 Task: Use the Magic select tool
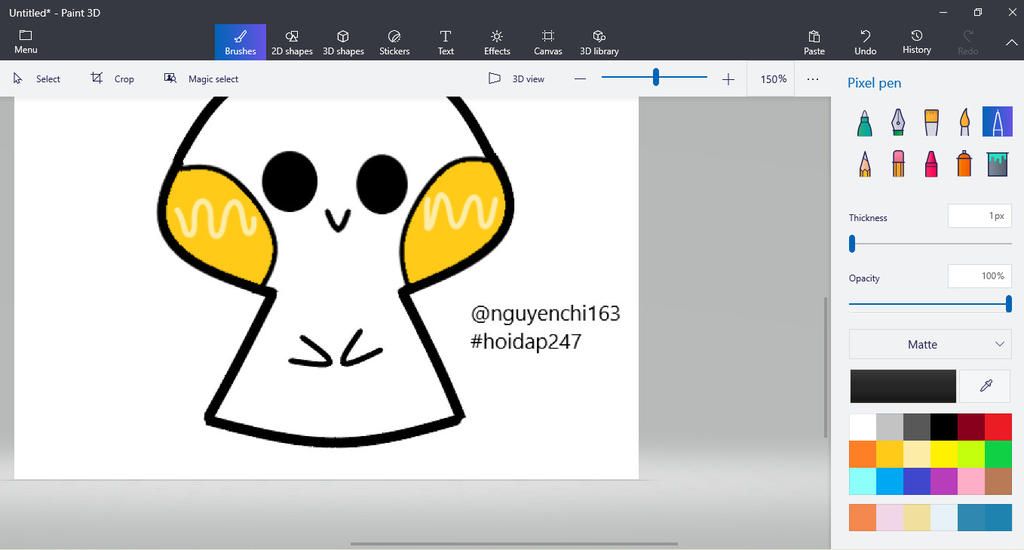point(201,79)
